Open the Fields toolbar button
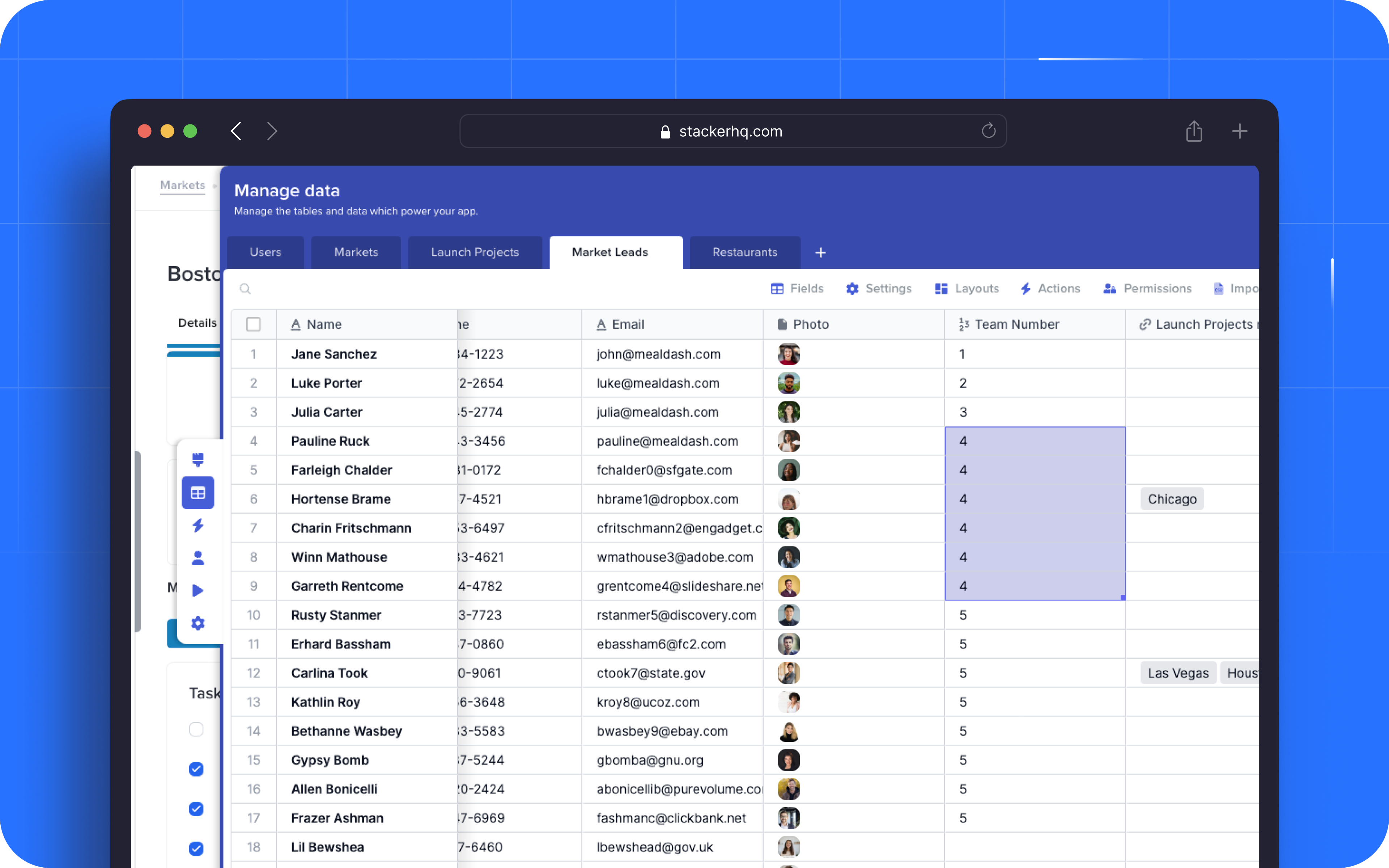This screenshot has width=1389, height=868. pos(797,289)
